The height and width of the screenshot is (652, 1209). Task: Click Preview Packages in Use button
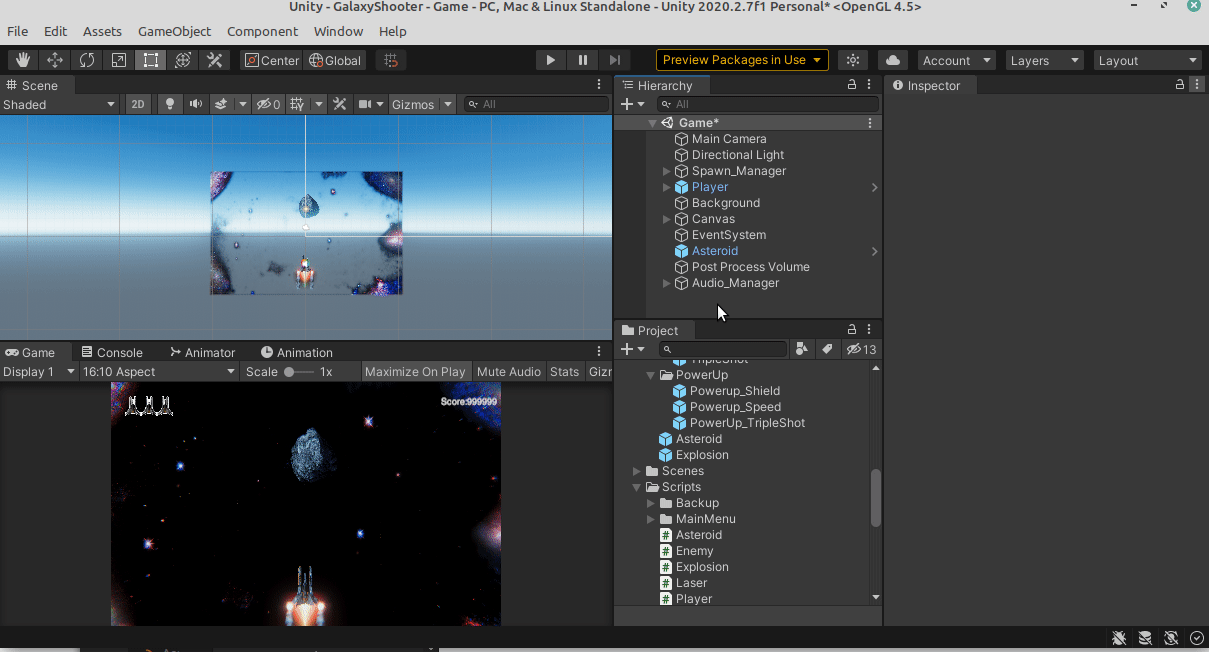(742, 60)
